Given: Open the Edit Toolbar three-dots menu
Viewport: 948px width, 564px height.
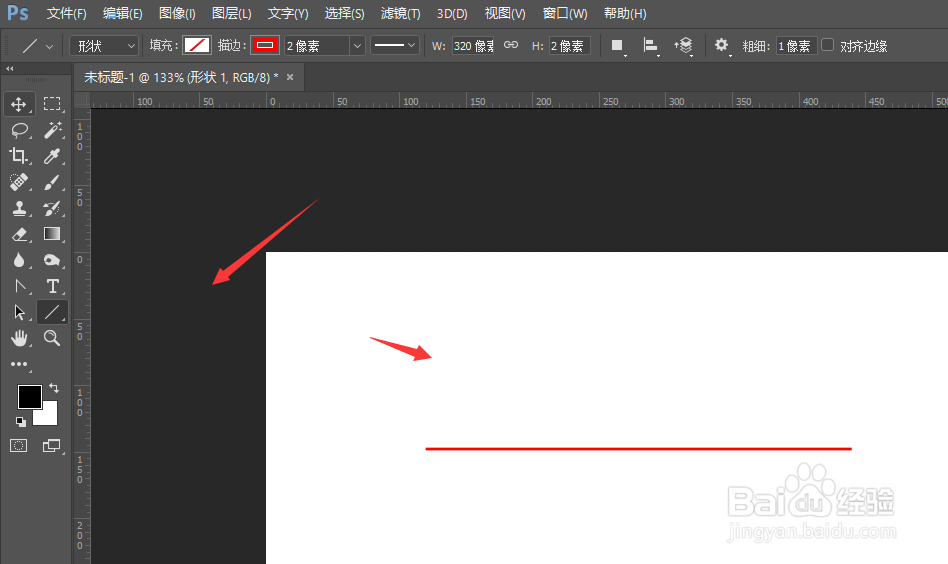Looking at the screenshot, I should [19, 364].
